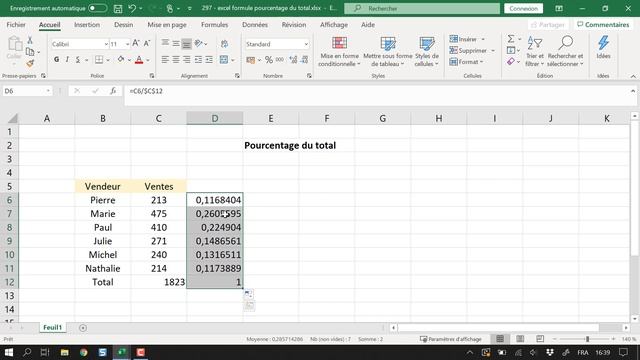Screen dimensions: 640x360
Task: Click the Feuil1 sheet tab
Action: [x=53, y=327]
